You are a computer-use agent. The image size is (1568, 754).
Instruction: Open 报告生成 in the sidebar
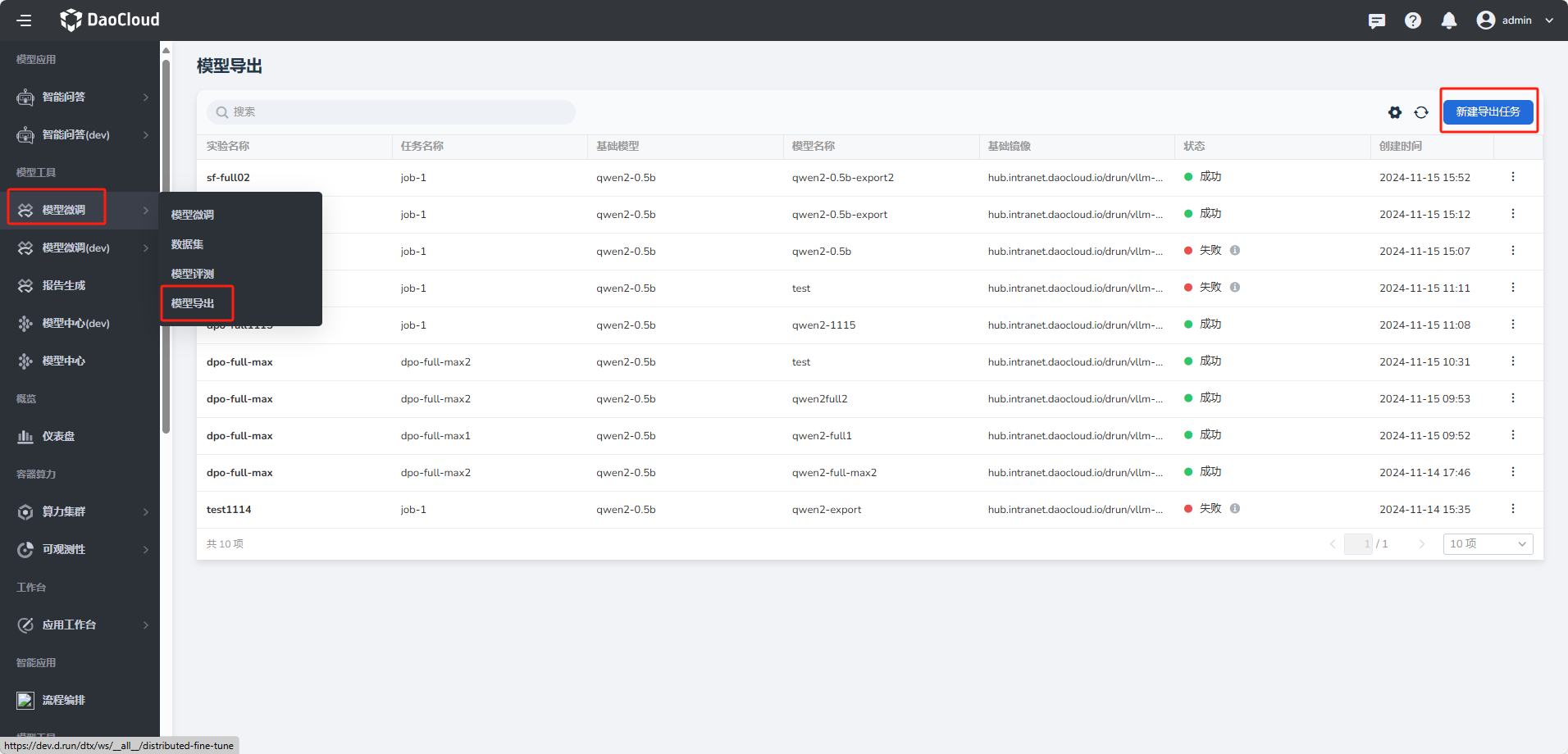point(64,285)
